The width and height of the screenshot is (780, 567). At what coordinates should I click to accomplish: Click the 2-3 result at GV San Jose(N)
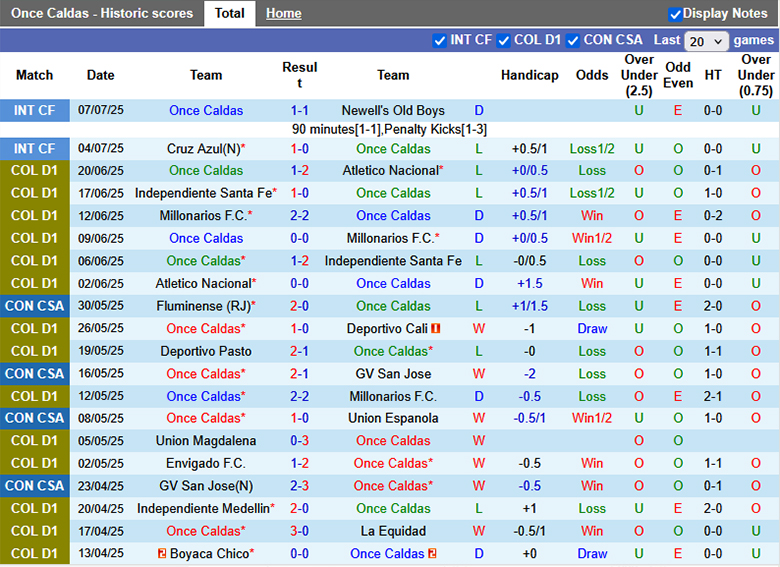299,486
